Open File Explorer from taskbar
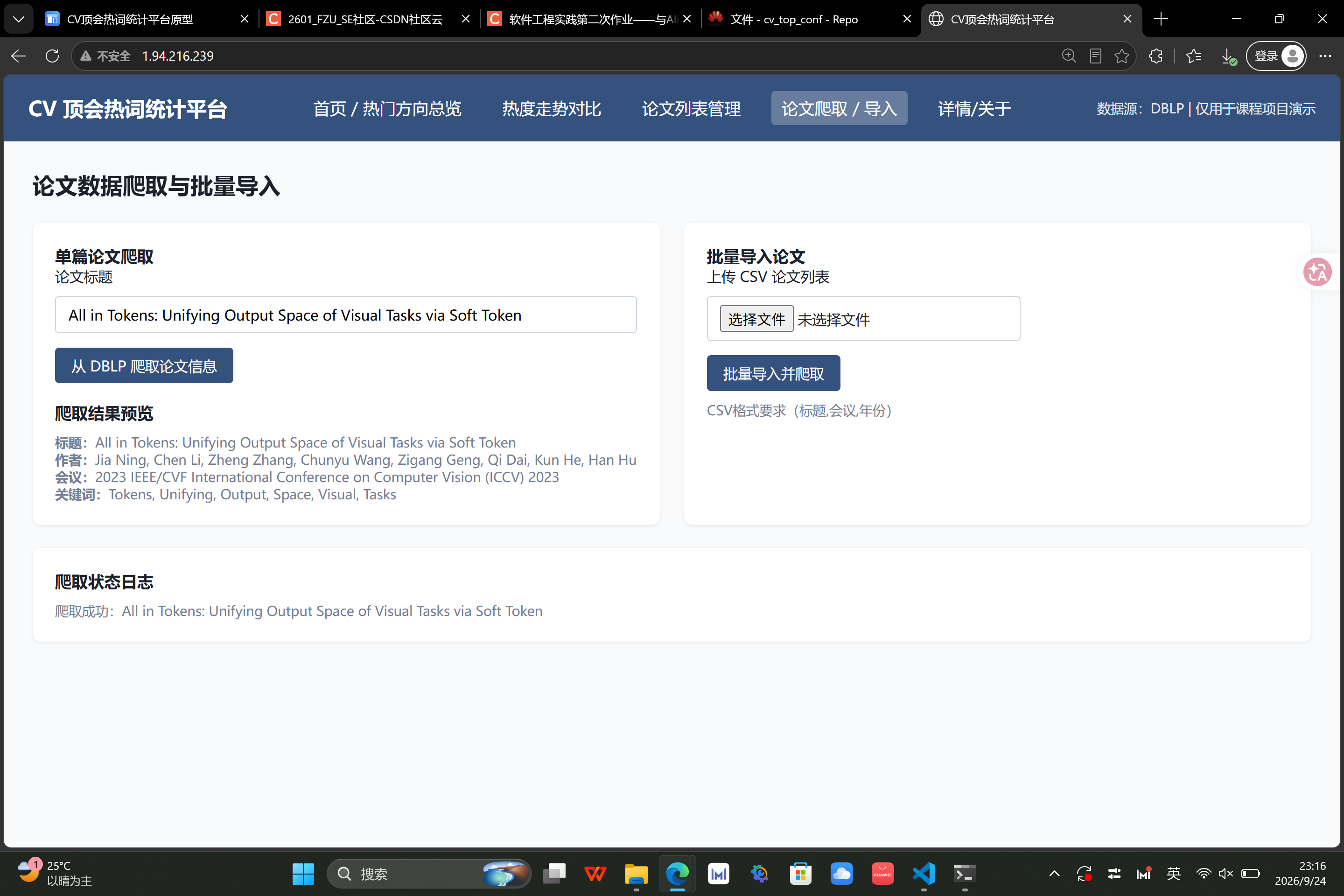This screenshot has height=896, width=1344. click(x=636, y=873)
